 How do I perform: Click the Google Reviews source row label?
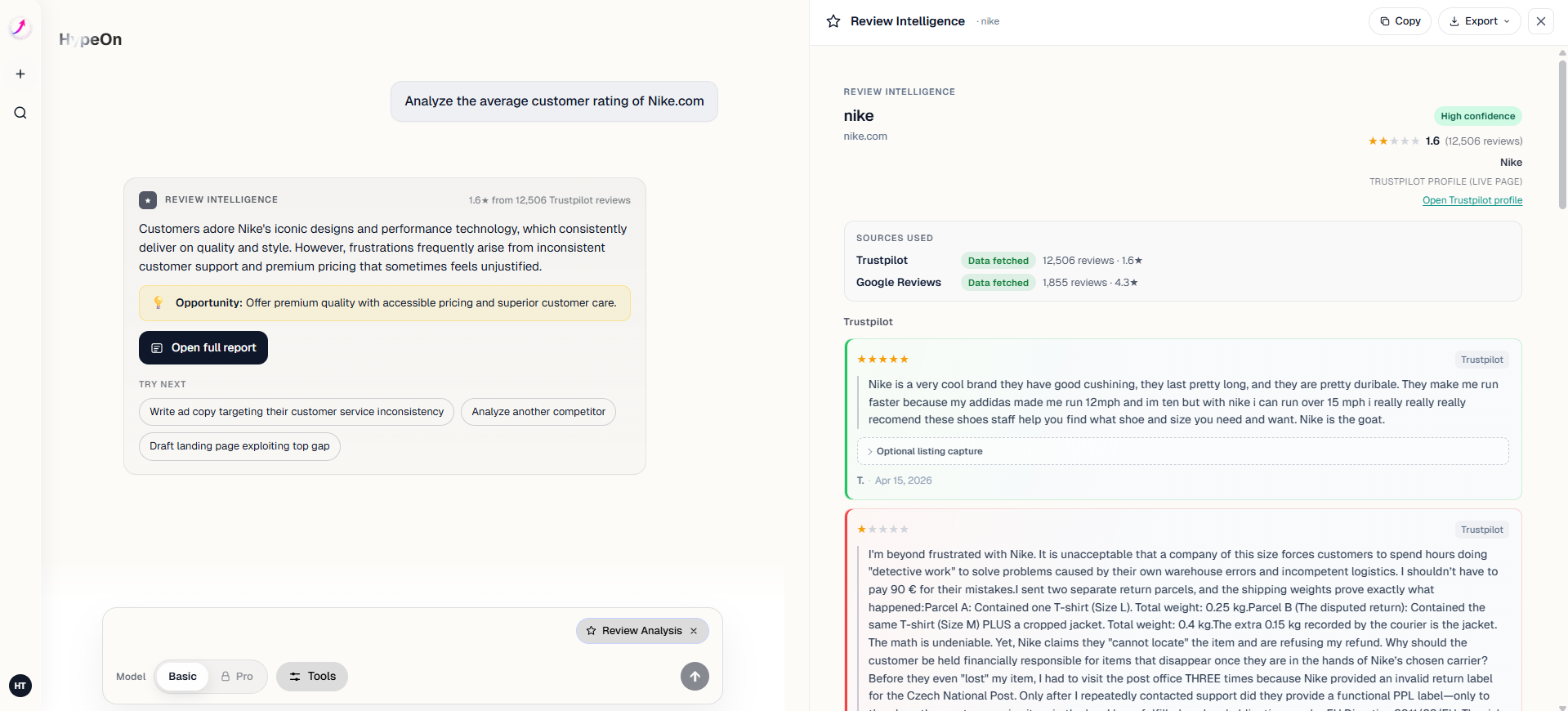pyautogui.click(x=899, y=283)
